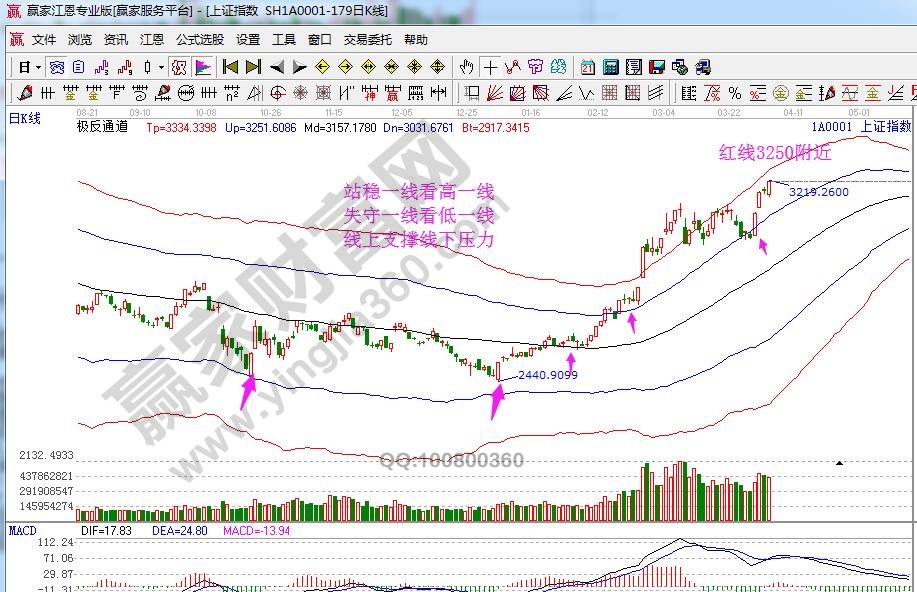Expand the 日 period dropdown arrow
Screen dimensions: 917x592
click(x=39, y=67)
